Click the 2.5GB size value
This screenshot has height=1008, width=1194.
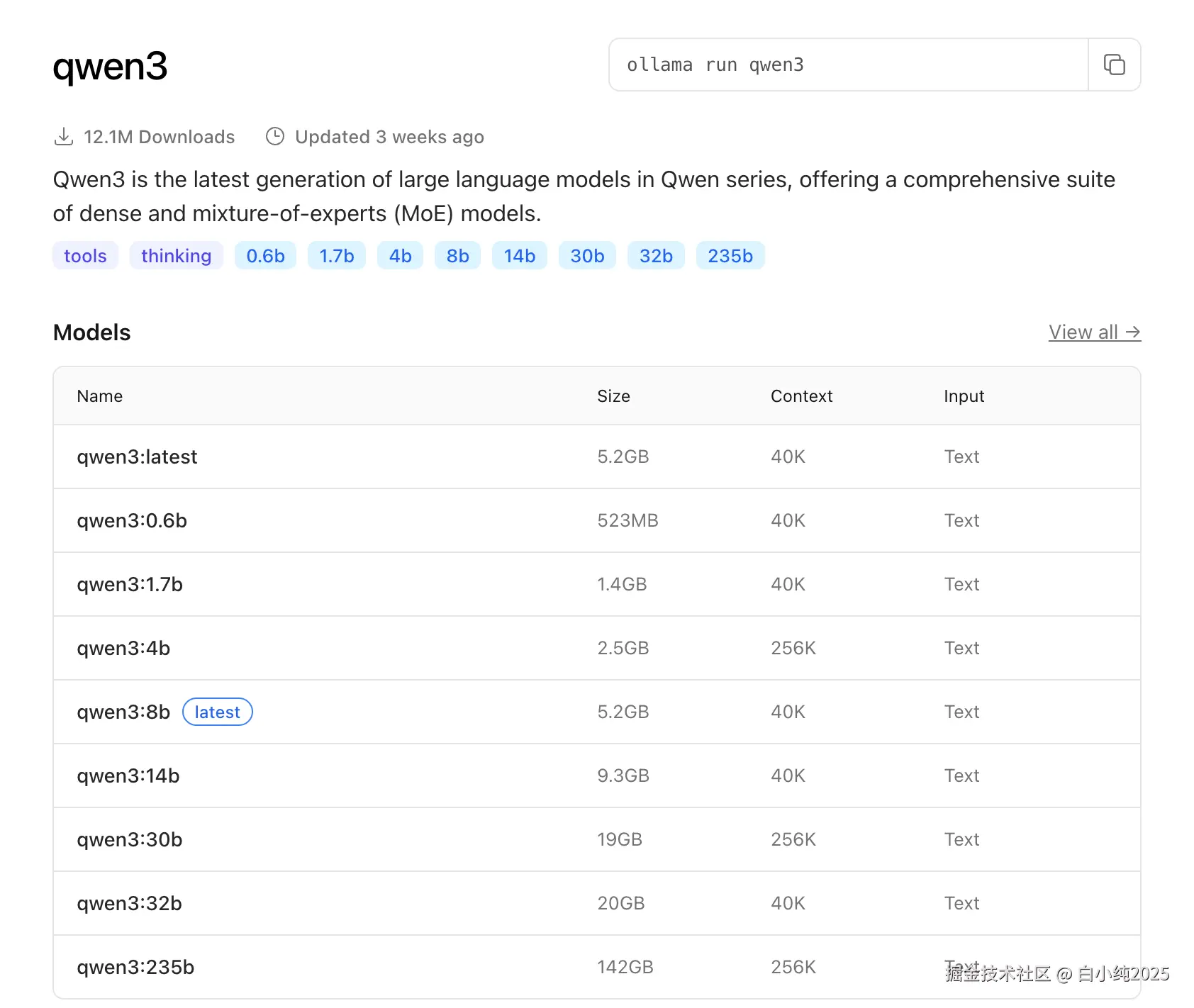tap(623, 649)
